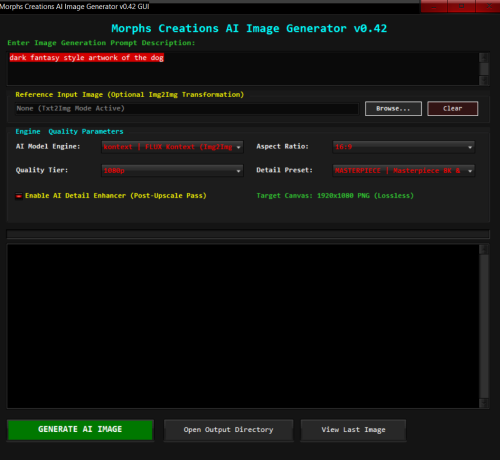Click the log output scroll down arrow

[x=484, y=403]
